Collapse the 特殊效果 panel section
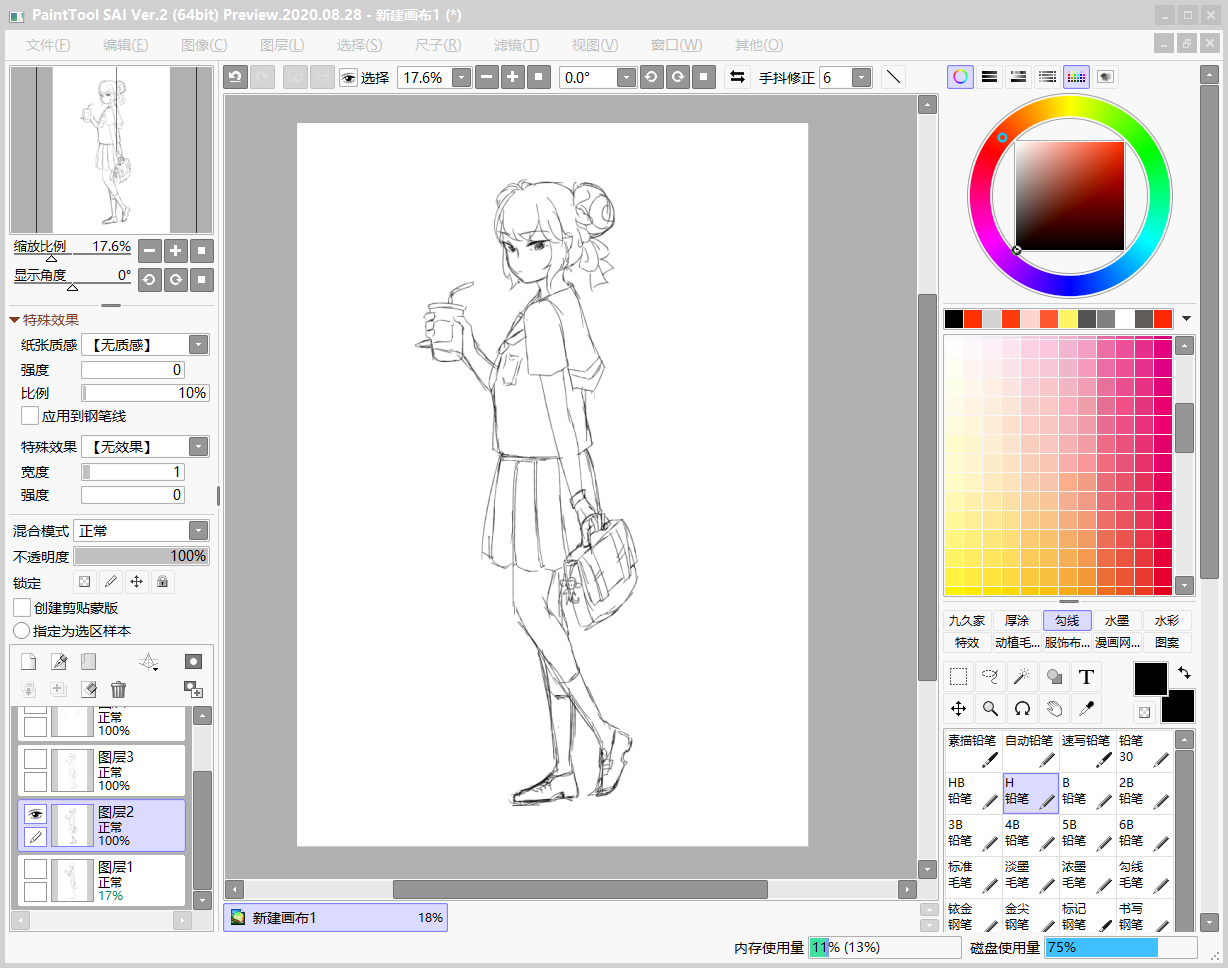This screenshot has width=1228, height=968. coord(14,320)
